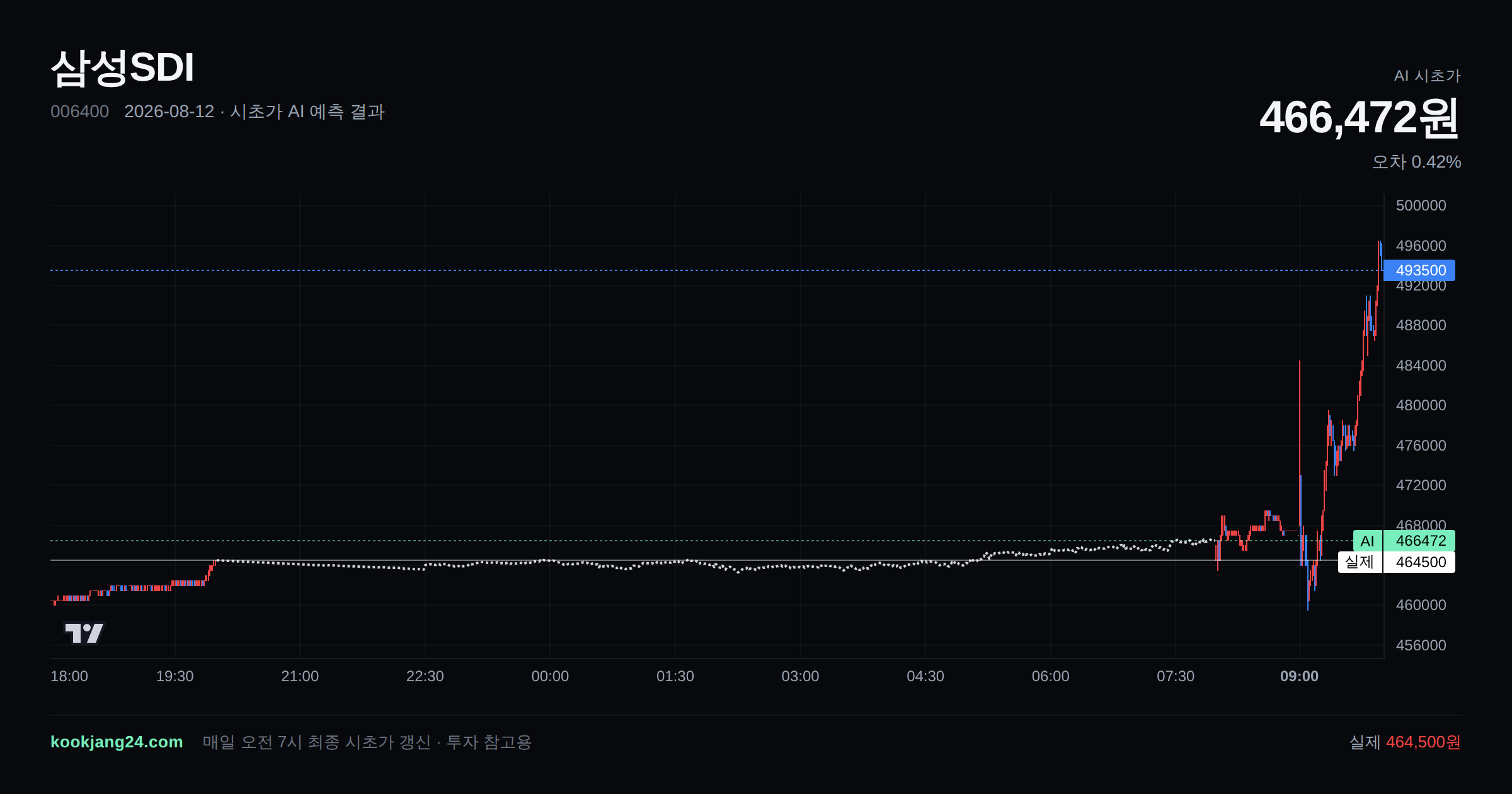The image size is (1512, 794).
Task: Click the 01:30 time axis label
Action: [x=675, y=676]
